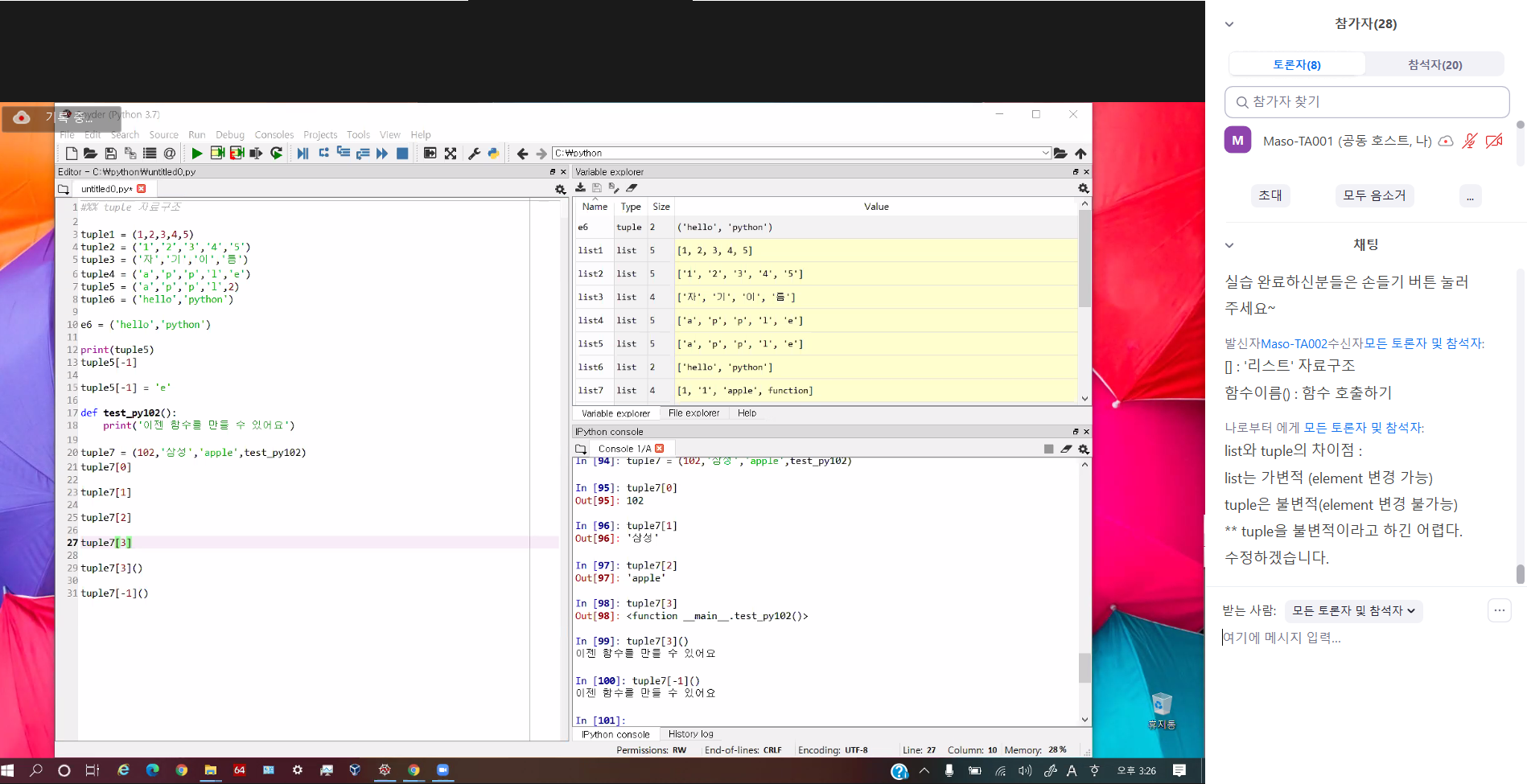
Task: Click the Debug file icon in toolbar
Action: [x=303, y=154]
